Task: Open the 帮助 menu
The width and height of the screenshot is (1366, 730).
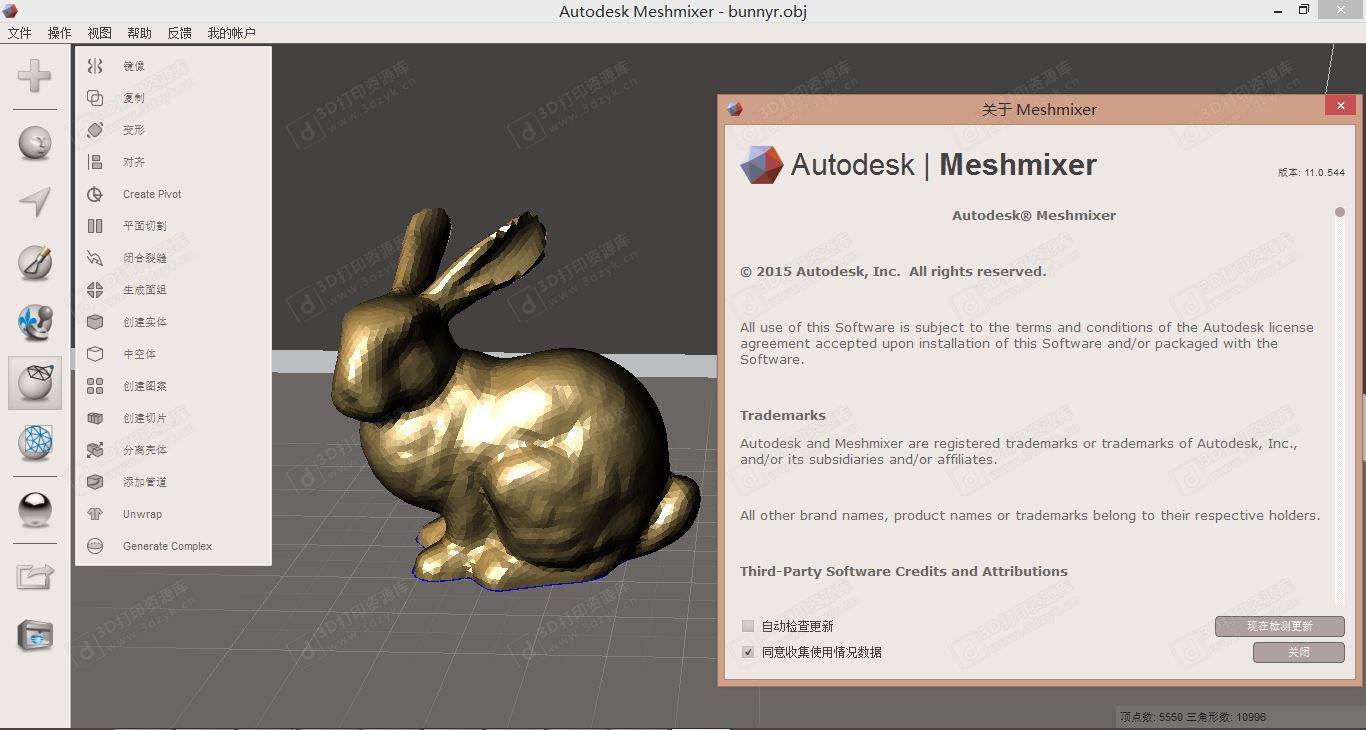Action: coord(139,33)
